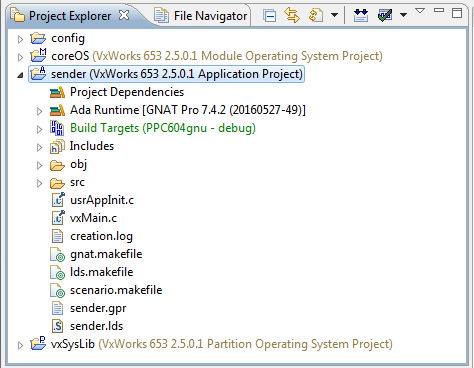Image resolution: width=474 pixels, height=368 pixels.
Task: Select the lds.makefile file
Action: 101,272
